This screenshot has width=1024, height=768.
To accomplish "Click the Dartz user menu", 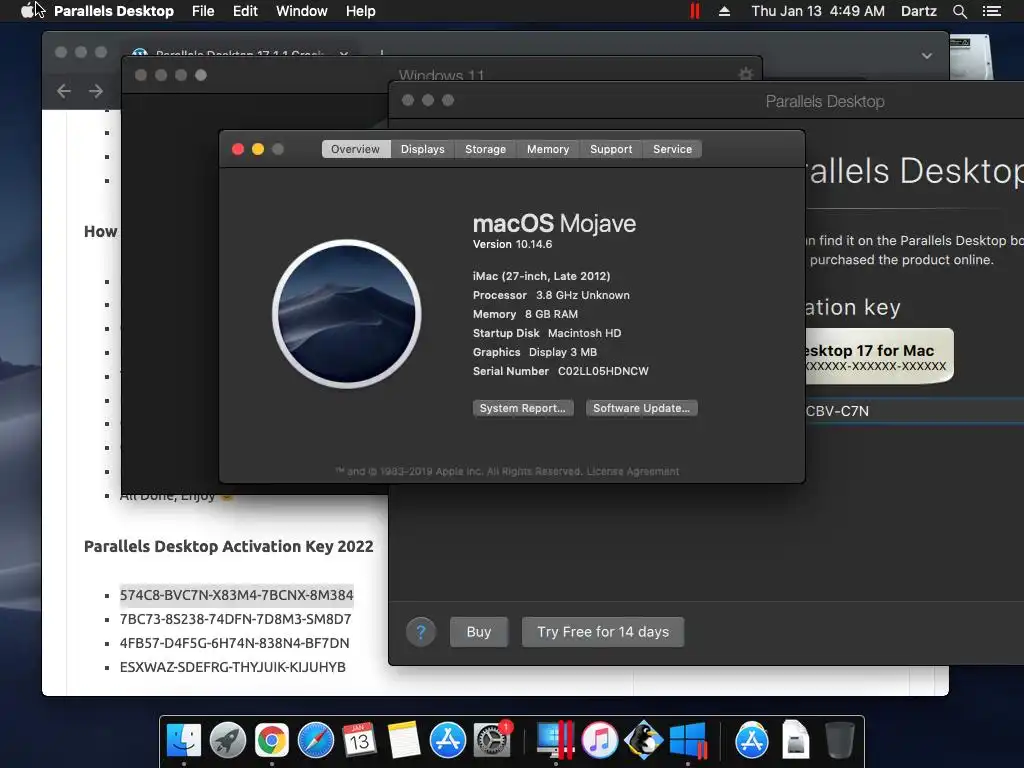I will point(918,11).
